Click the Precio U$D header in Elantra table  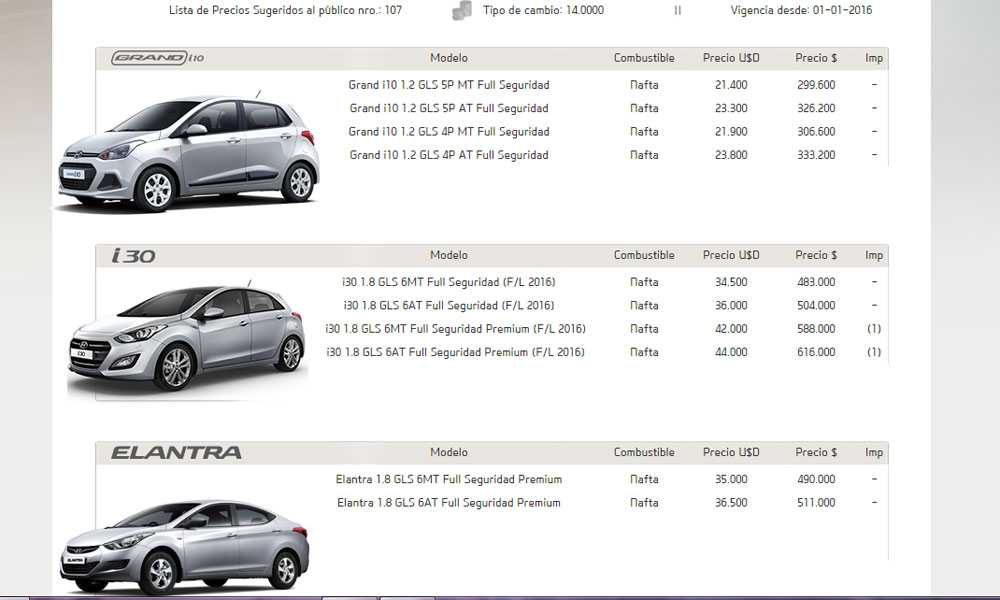pyautogui.click(x=731, y=452)
